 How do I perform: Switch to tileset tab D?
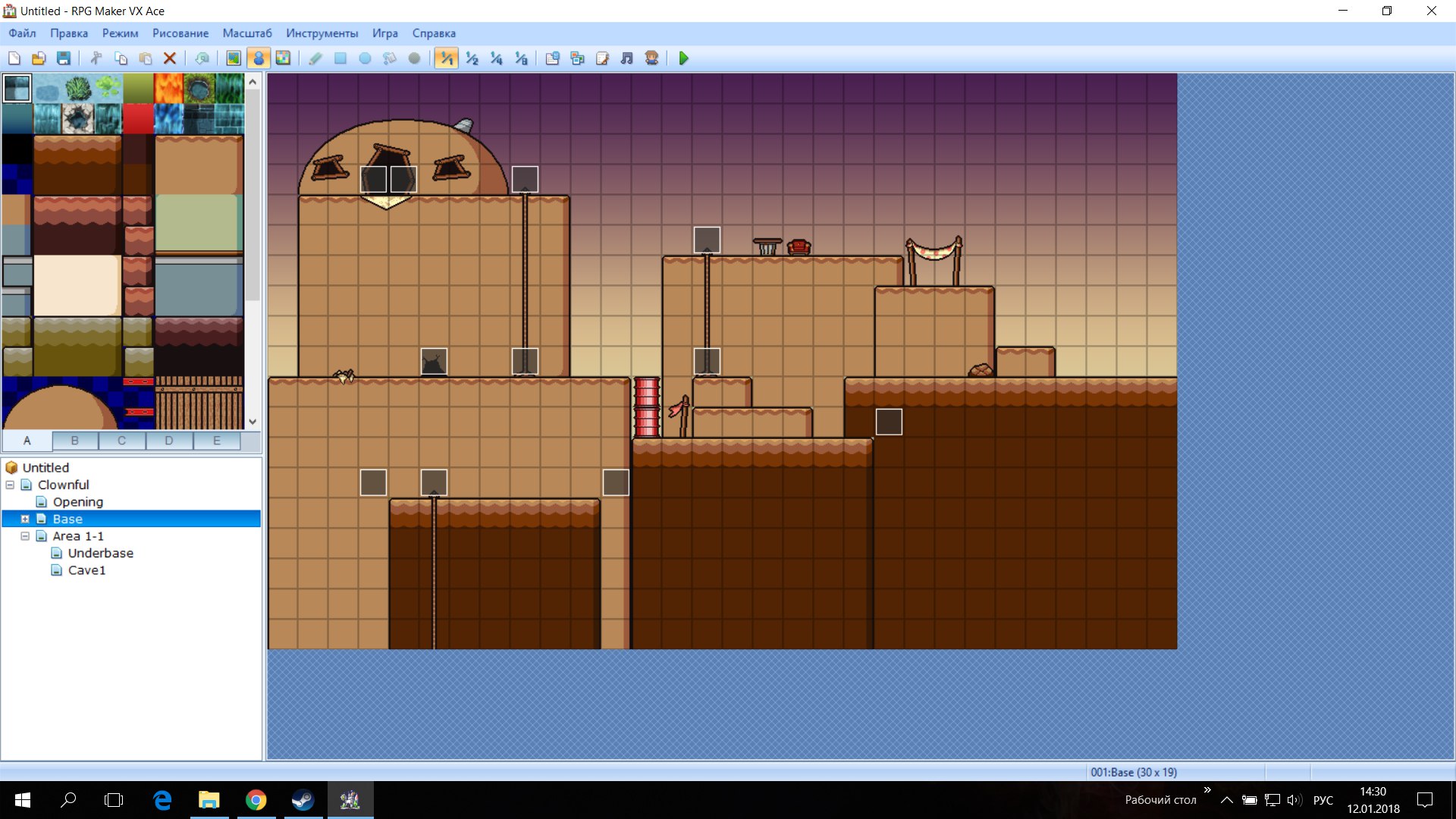coord(169,441)
